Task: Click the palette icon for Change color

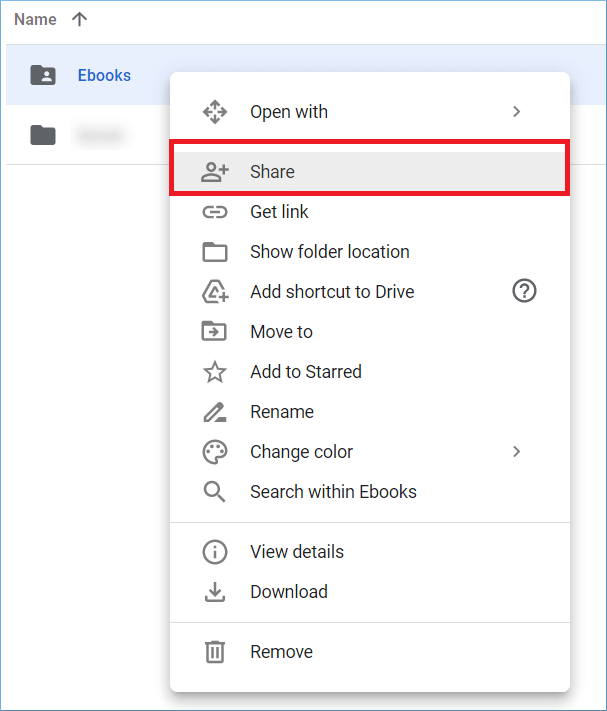Action: 215,452
